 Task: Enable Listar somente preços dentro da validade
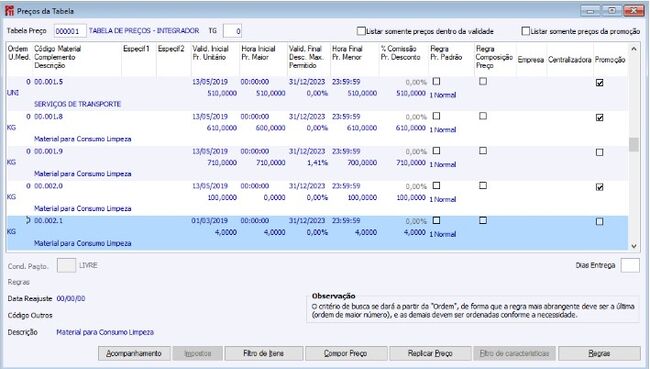pyautogui.click(x=361, y=31)
